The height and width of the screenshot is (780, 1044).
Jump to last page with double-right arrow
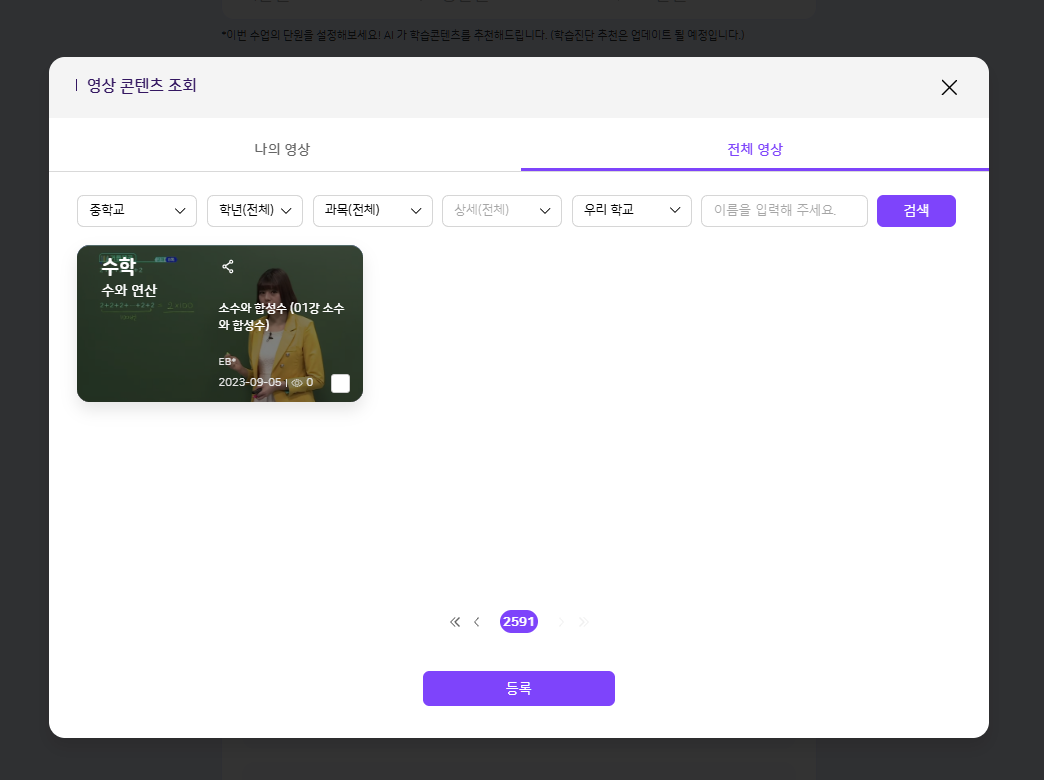[584, 622]
